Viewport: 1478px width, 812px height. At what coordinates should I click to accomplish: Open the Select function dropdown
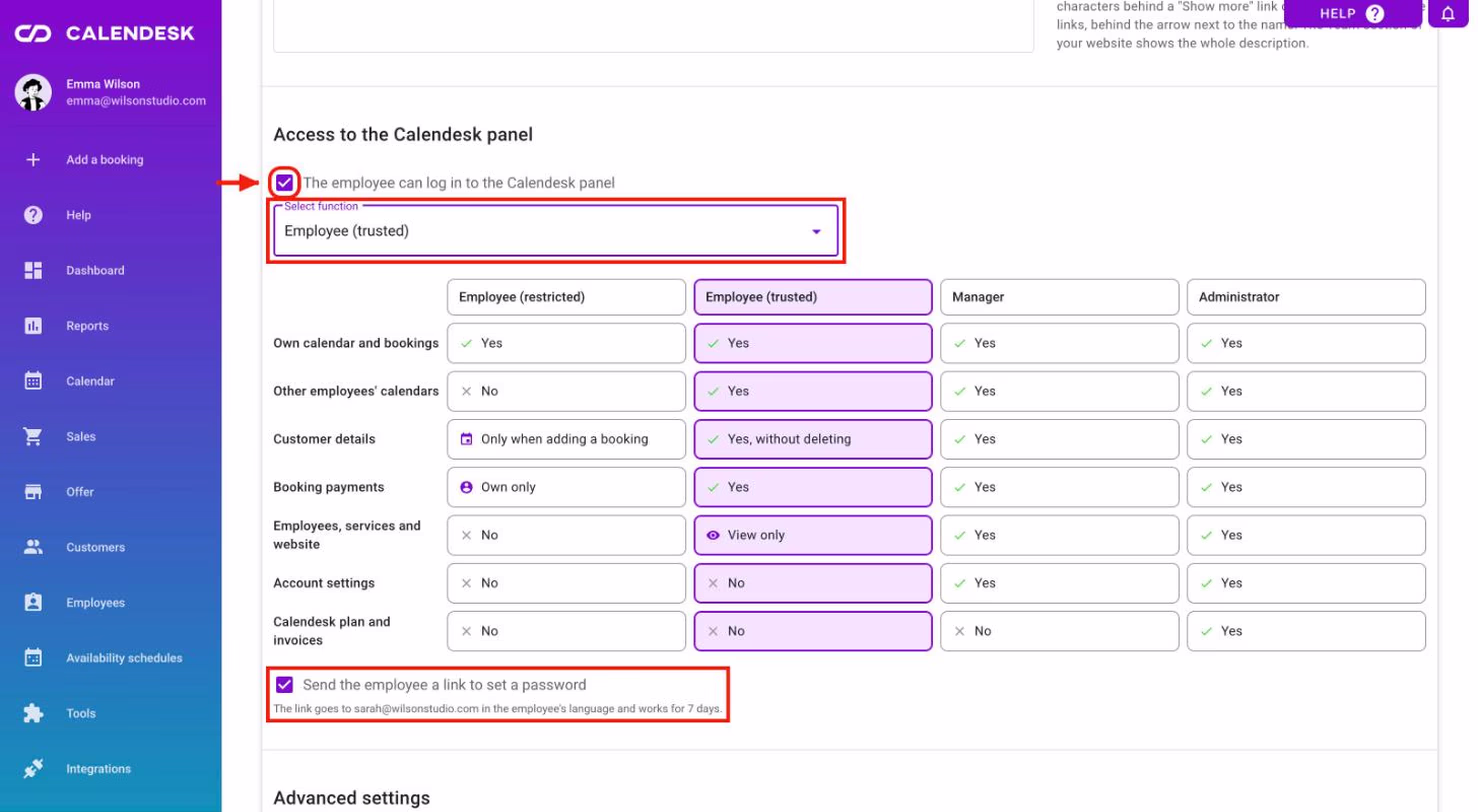(556, 231)
